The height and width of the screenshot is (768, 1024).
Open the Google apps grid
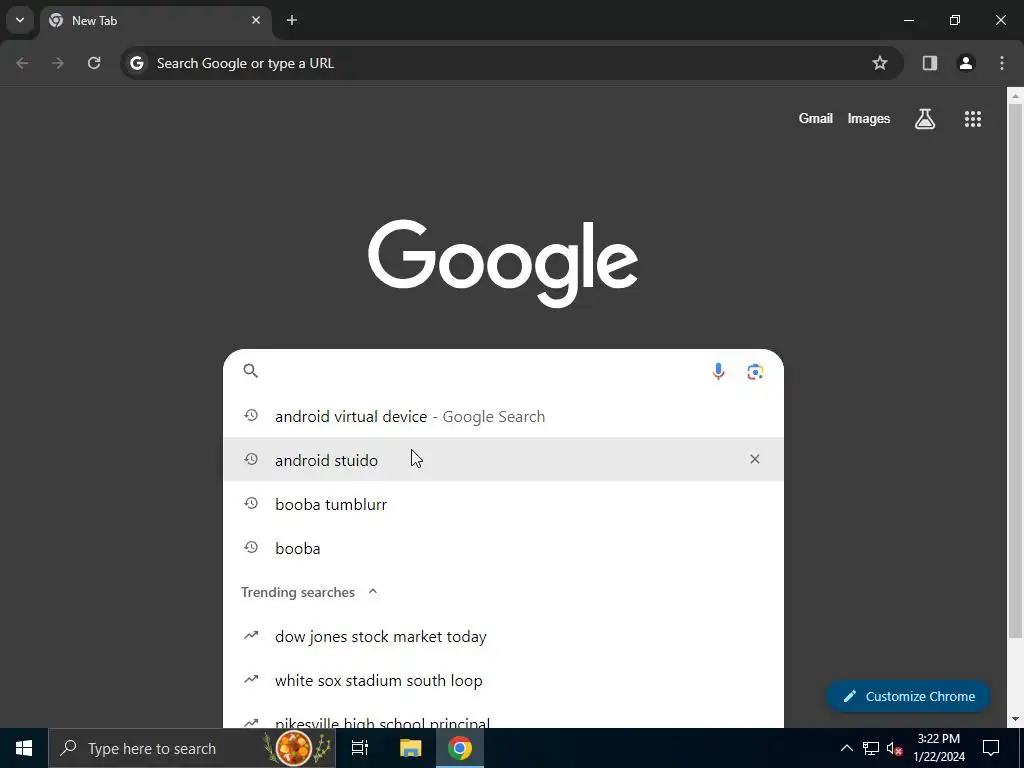coord(972,119)
